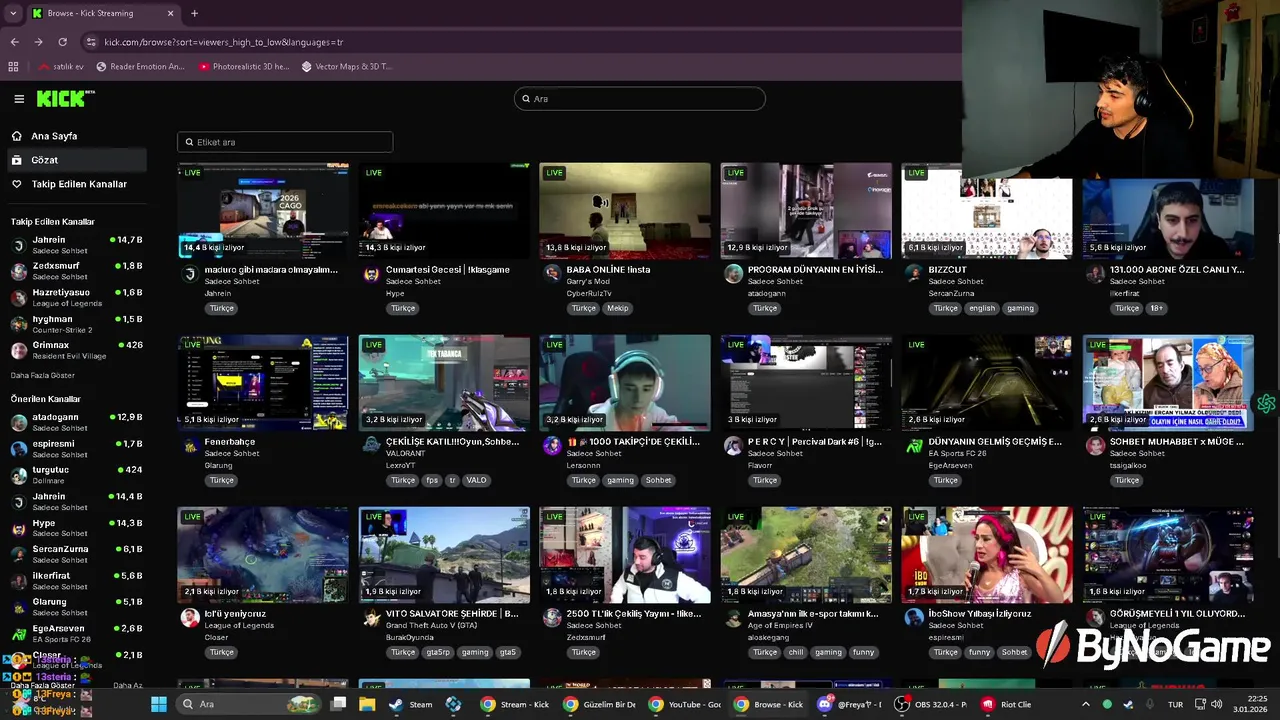The height and width of the screenshot is (720, 1280).
Task: Click the kick.com URL address bar
Action: click(223, 42)
